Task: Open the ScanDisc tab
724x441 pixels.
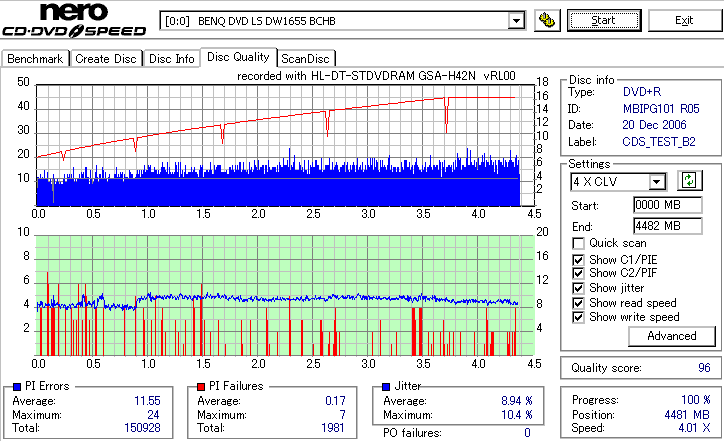Action: [x=305, y=59]
